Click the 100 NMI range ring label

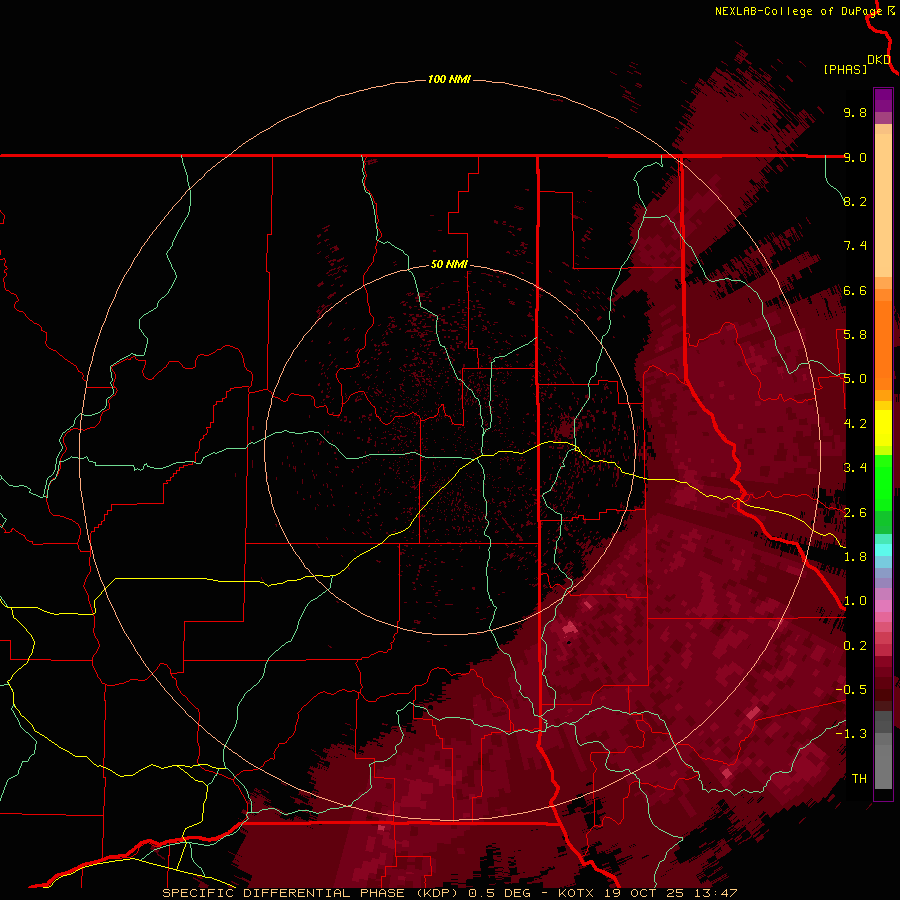point(449,79)
